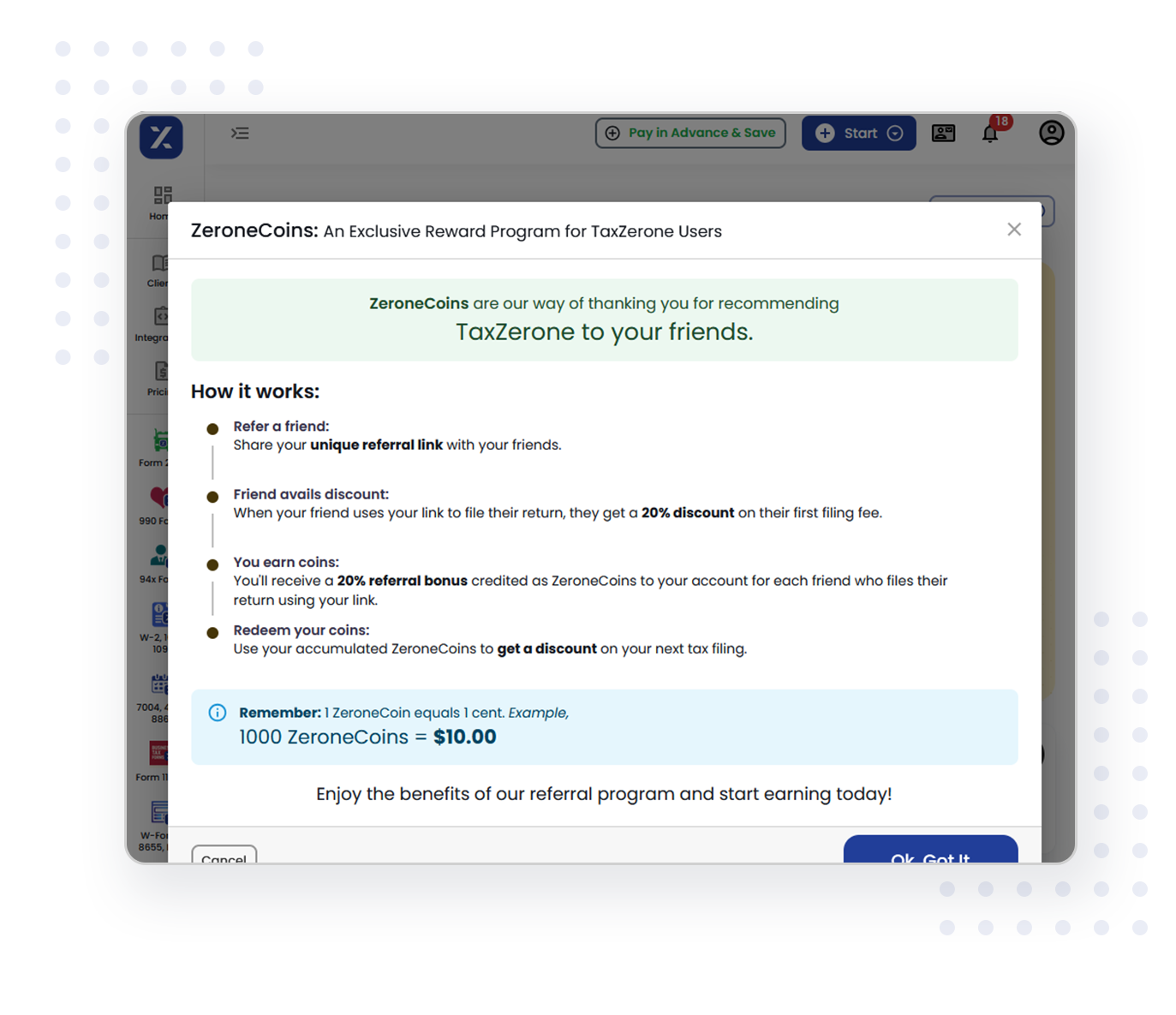The height and width of the screenshot is (1015, 1176).
Task: Open the Form 2290 truck icon
Action: point(158,445)
